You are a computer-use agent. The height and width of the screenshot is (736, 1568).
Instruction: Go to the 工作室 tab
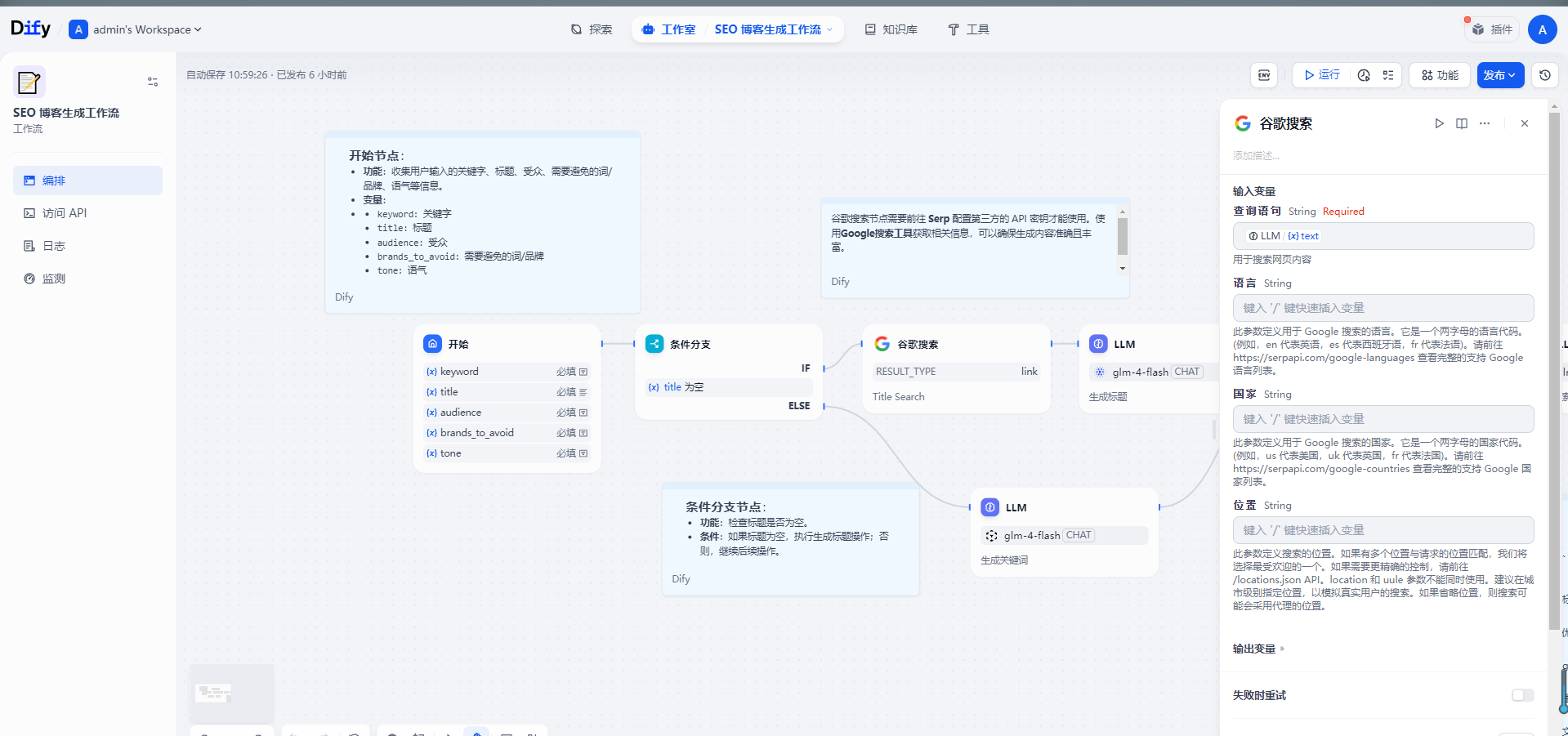point(669,29)
